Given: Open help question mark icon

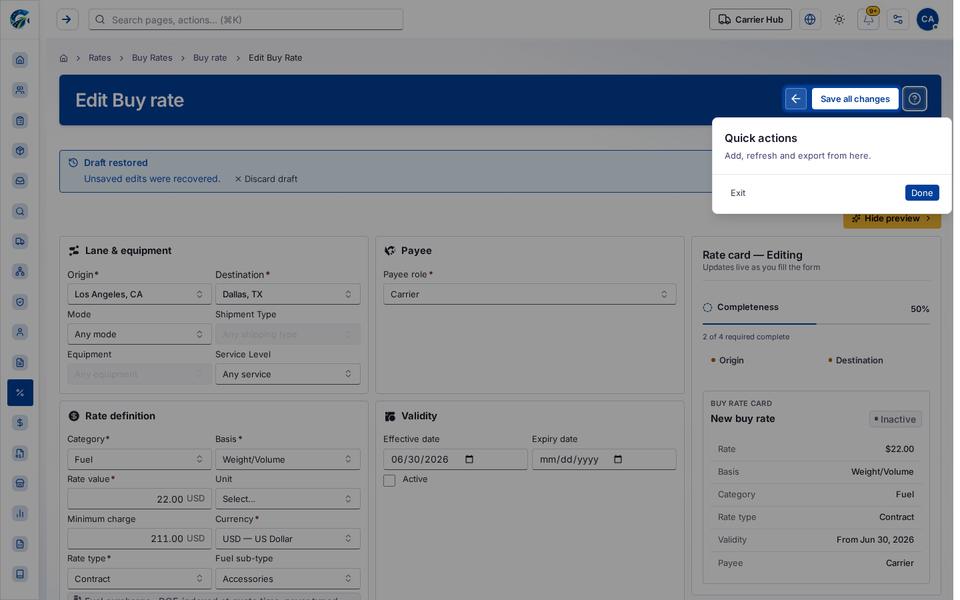Looking at the screenshot, I should (914, 99).
